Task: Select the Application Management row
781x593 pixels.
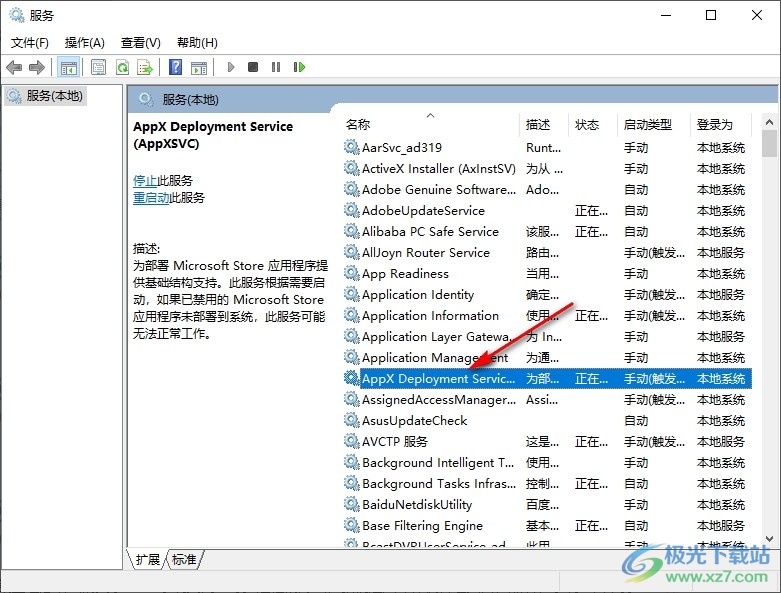Action: (x=547, y=357)
